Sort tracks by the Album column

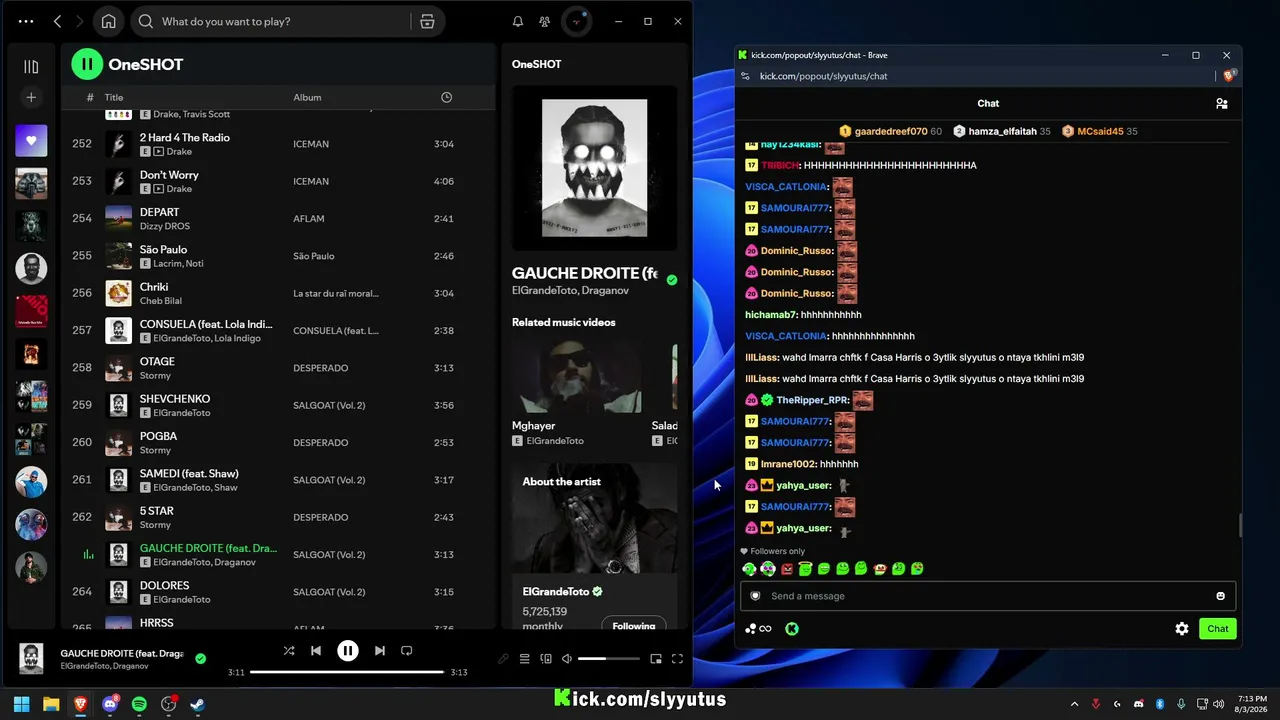pos(307,97)
